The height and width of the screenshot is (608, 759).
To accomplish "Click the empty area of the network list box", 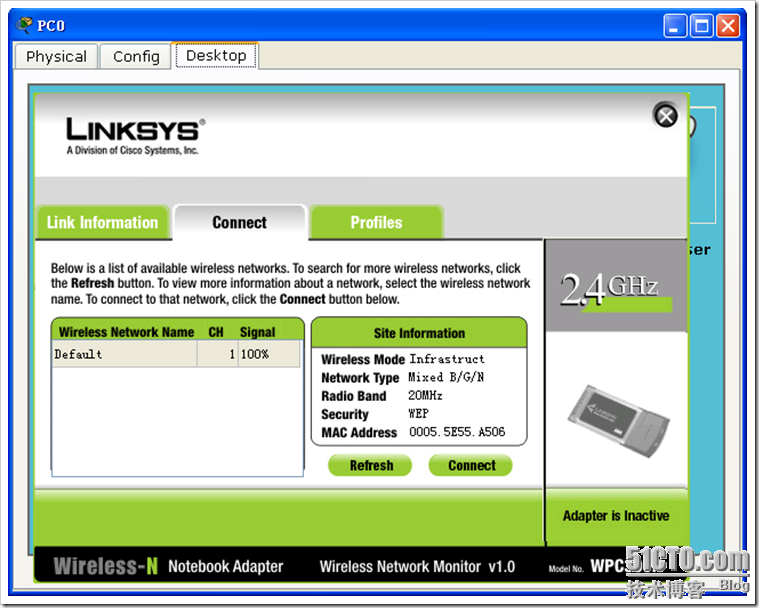I will 177,421.
